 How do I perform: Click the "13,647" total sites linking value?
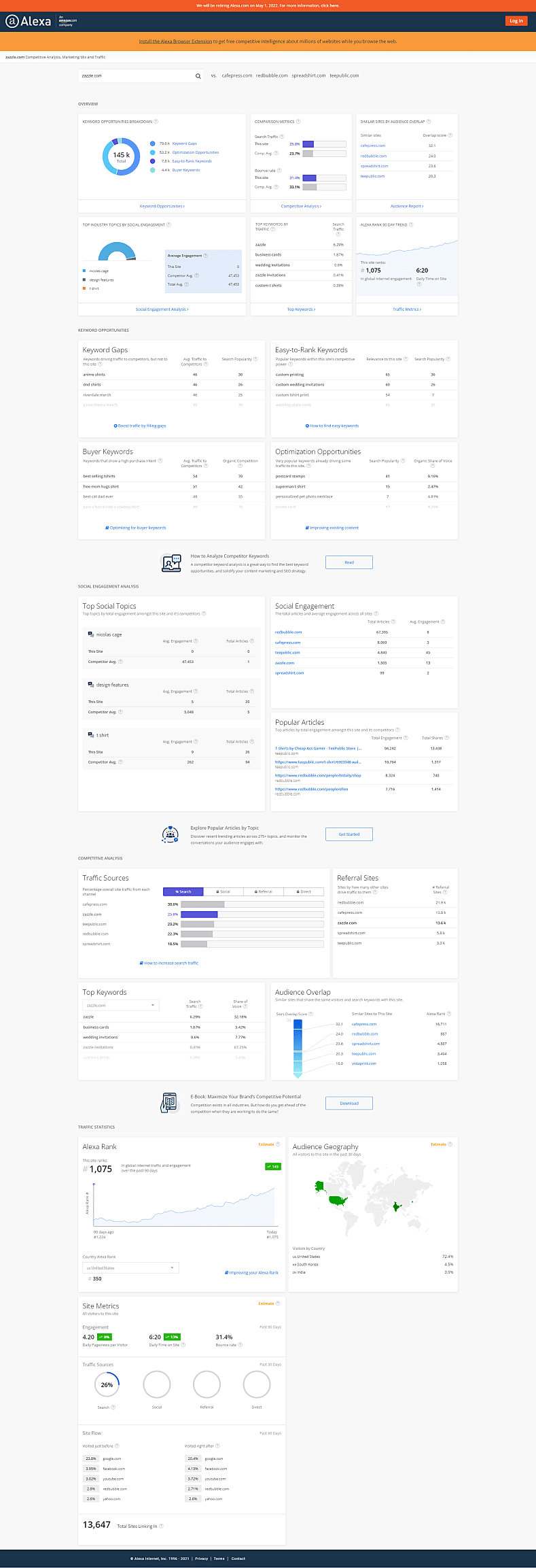click(x=96, y=1525)
